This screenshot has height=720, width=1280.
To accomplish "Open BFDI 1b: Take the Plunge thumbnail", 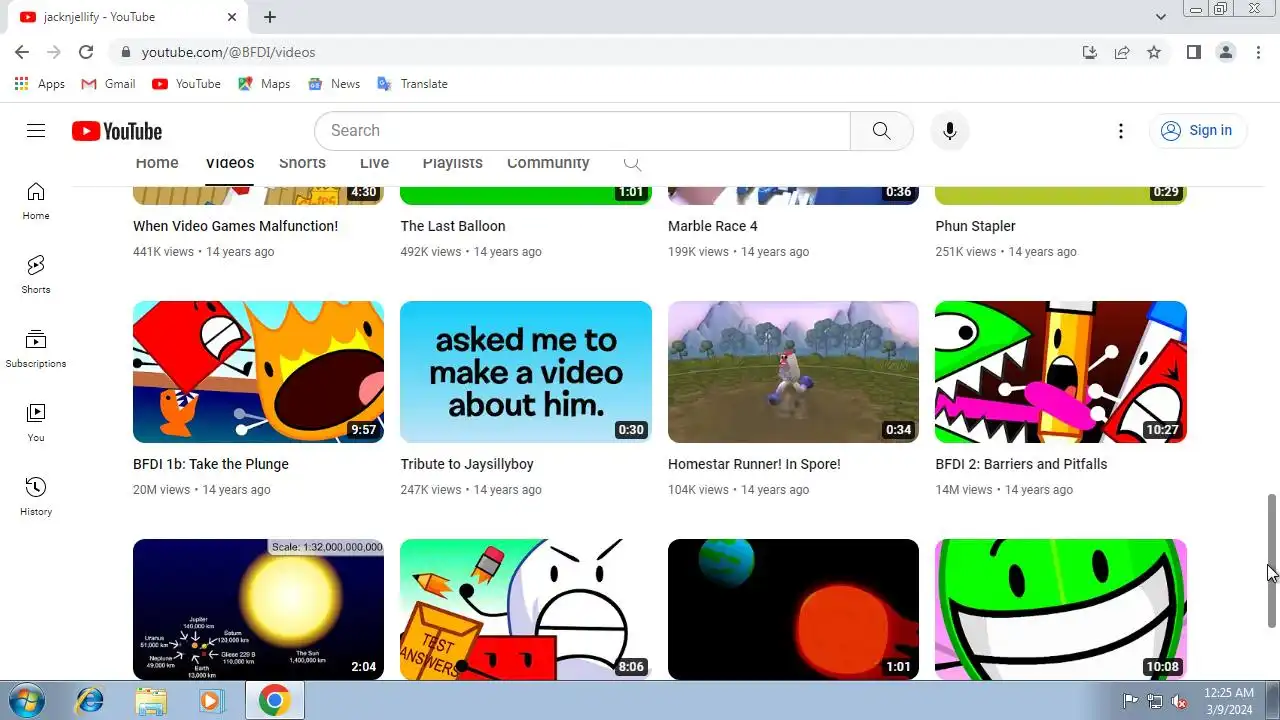I will pos(258,372).
